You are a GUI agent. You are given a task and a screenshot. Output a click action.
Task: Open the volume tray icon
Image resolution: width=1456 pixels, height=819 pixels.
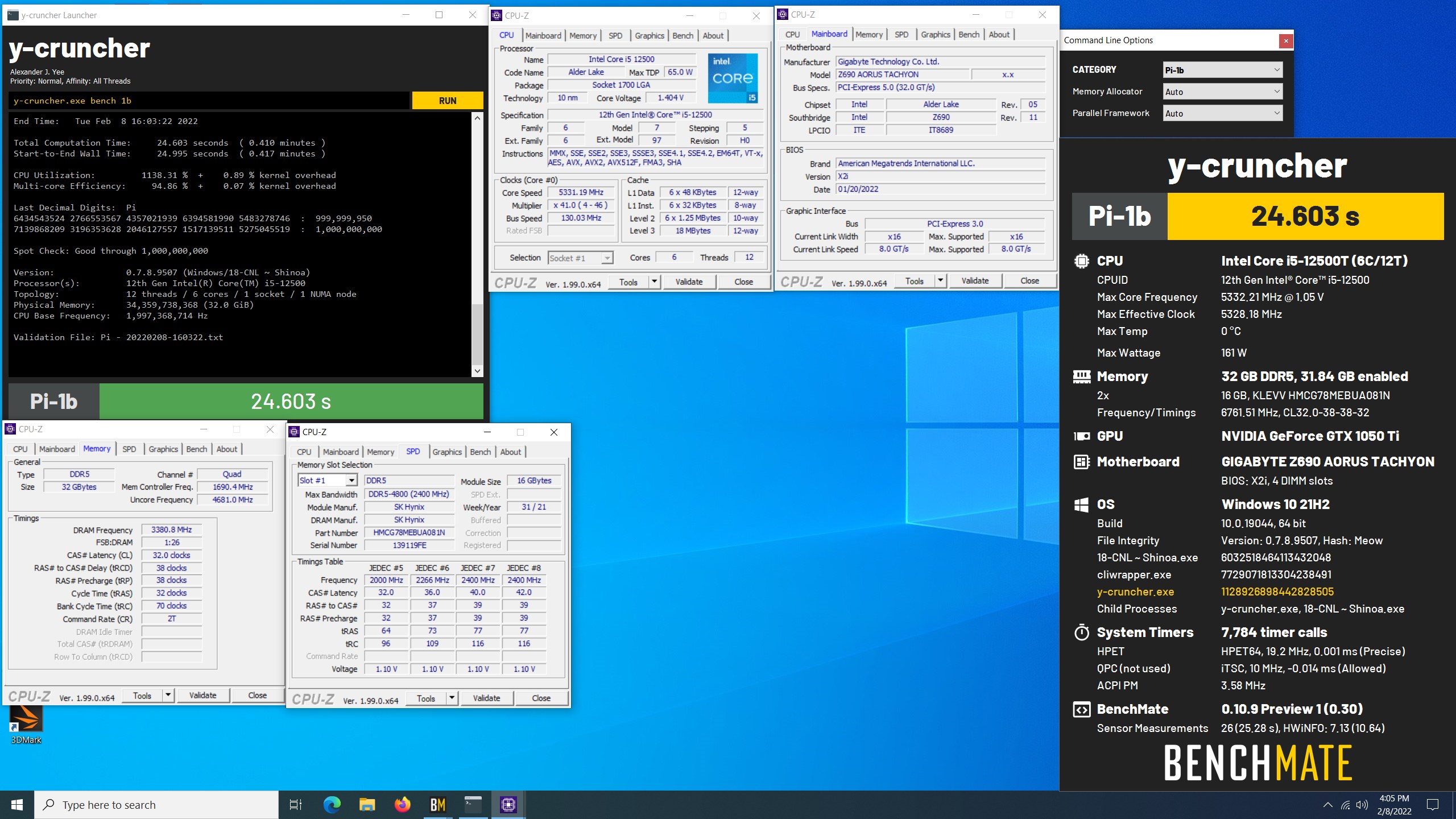click(x=1362, y=805)
